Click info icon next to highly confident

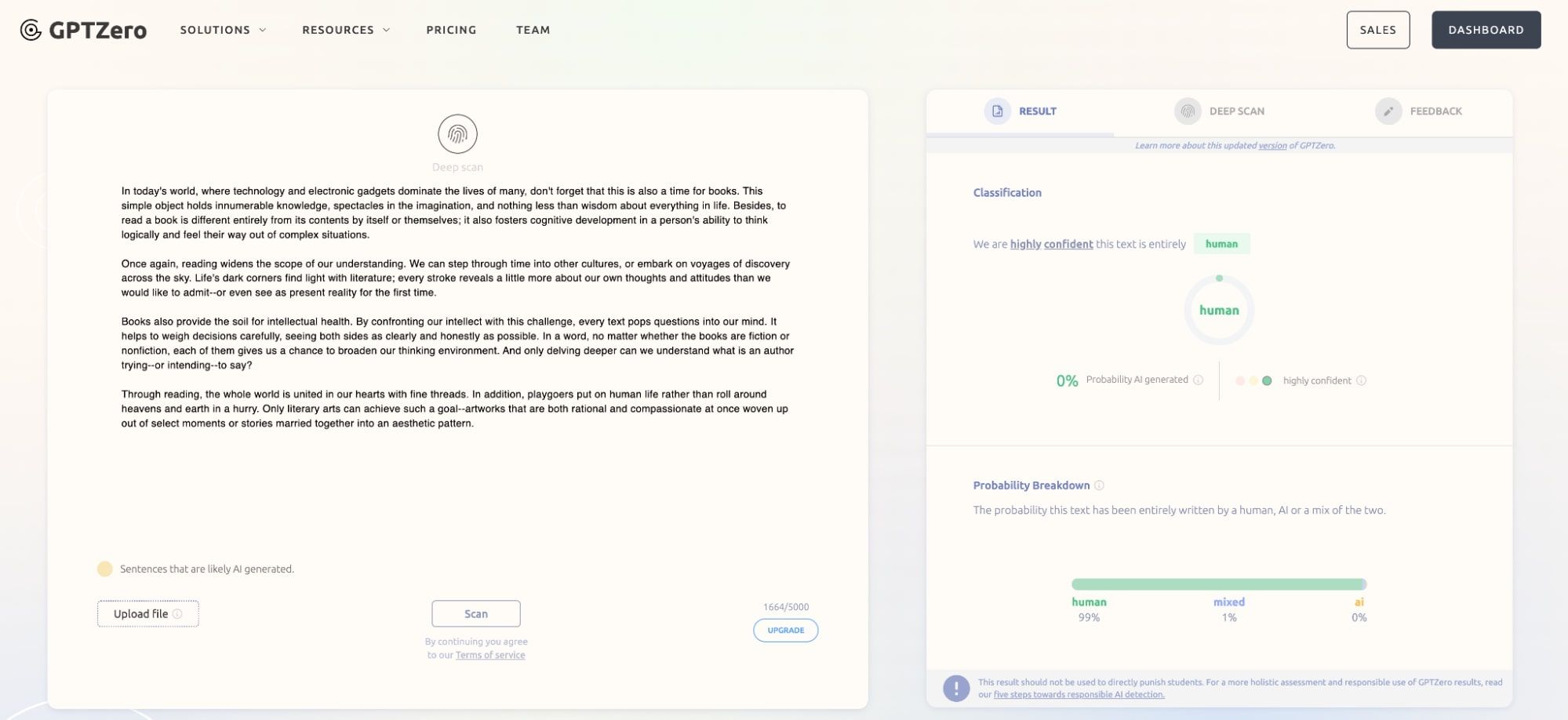tap(1361, 380)
